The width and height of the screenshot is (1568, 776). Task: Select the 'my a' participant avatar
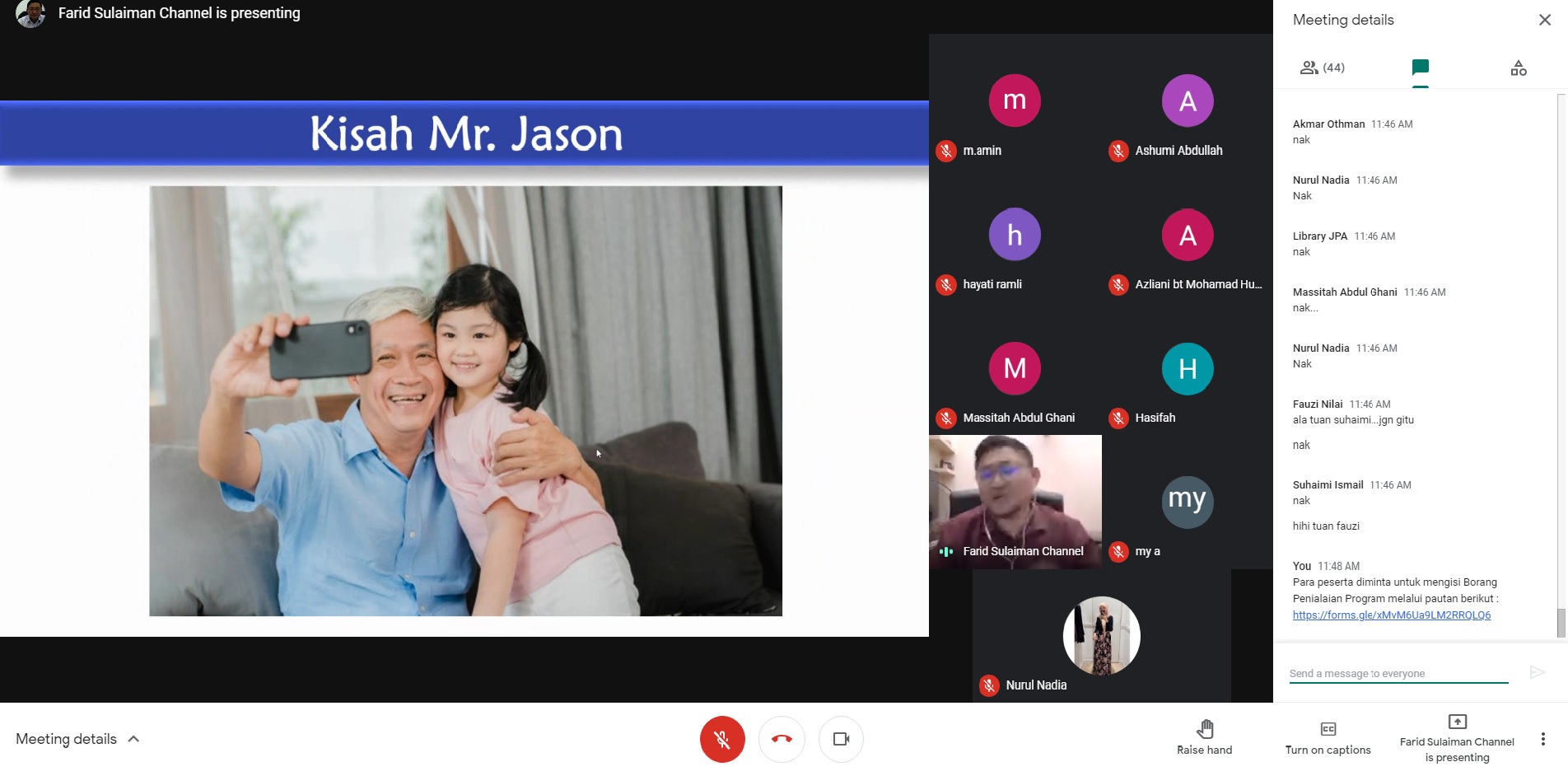pyautogui.click(x=1188, y=502)
